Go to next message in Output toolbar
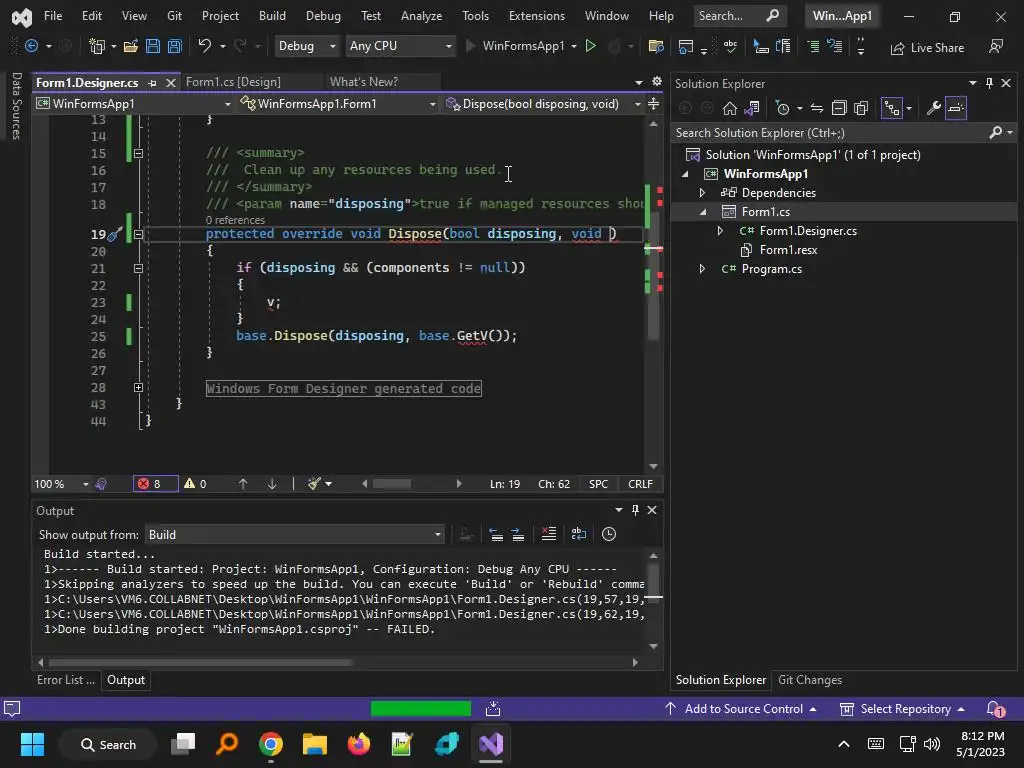Screen dimensions: 1024x768 [518, 534]
